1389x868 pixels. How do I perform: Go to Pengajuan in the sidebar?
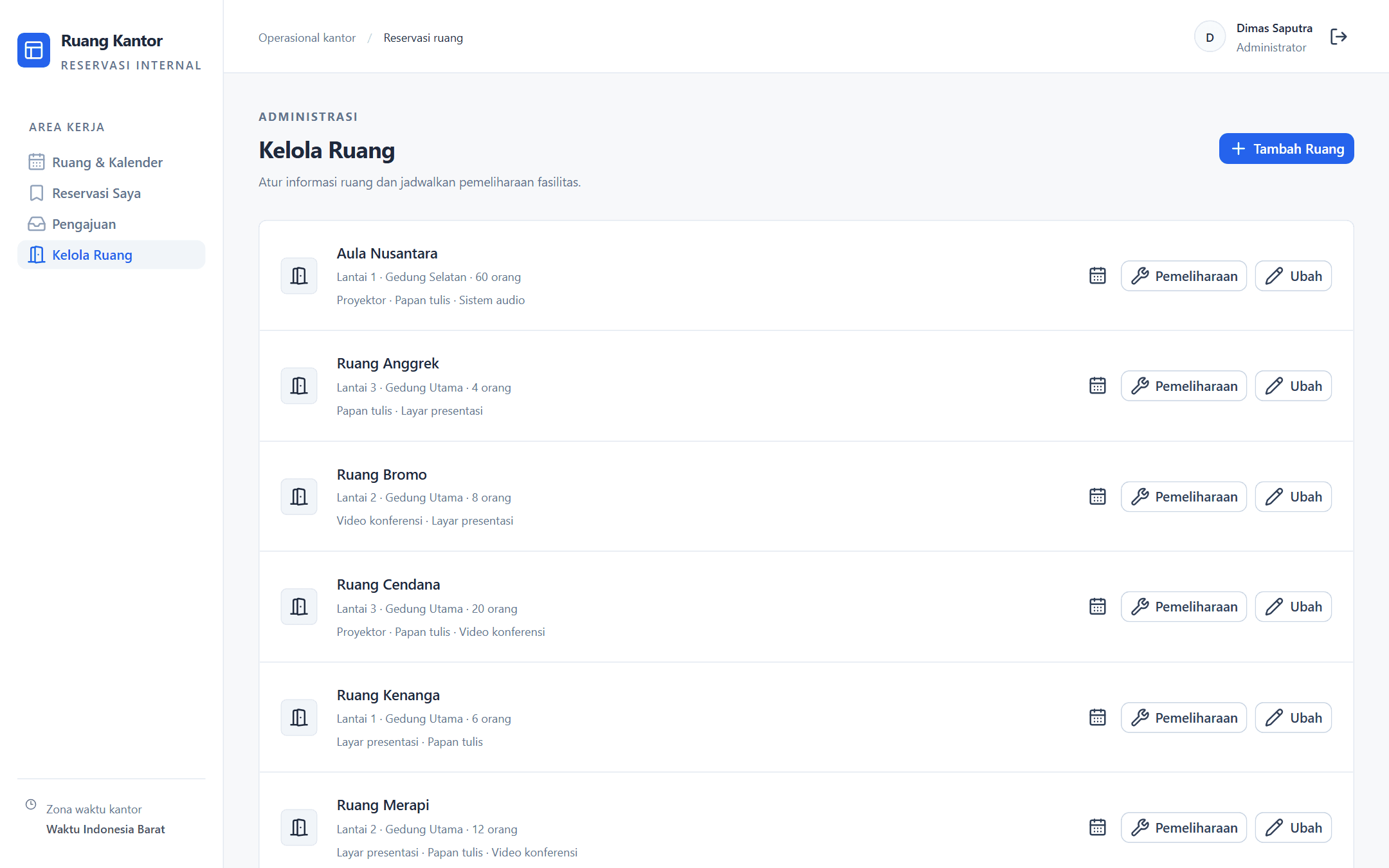pyautogui.click(x=111, y=224)
